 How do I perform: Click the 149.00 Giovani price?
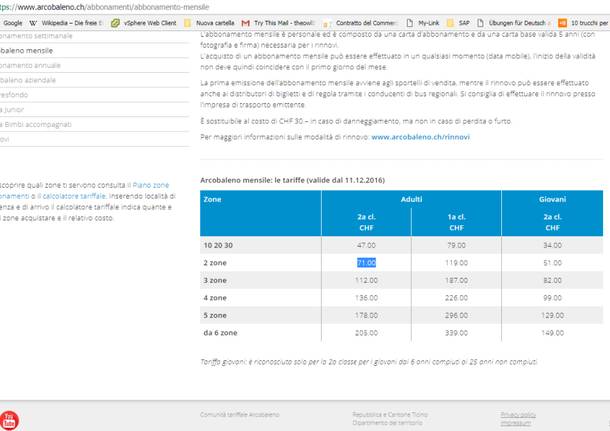tap(552, 333)
